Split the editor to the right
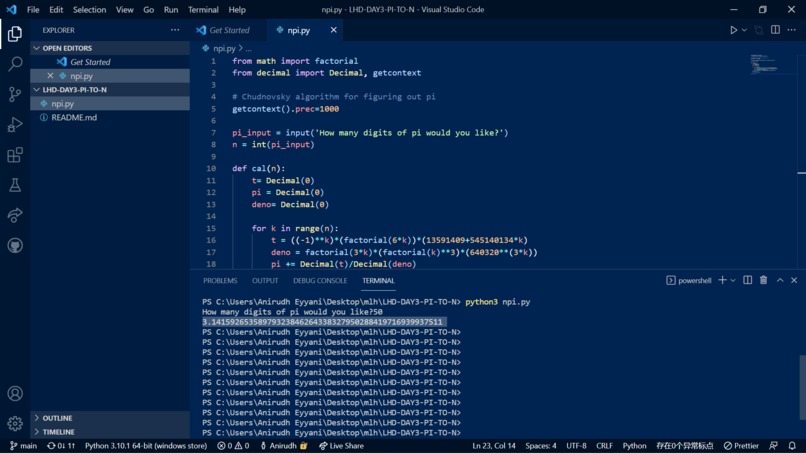806x453 pixels. [x=775, y=30]
